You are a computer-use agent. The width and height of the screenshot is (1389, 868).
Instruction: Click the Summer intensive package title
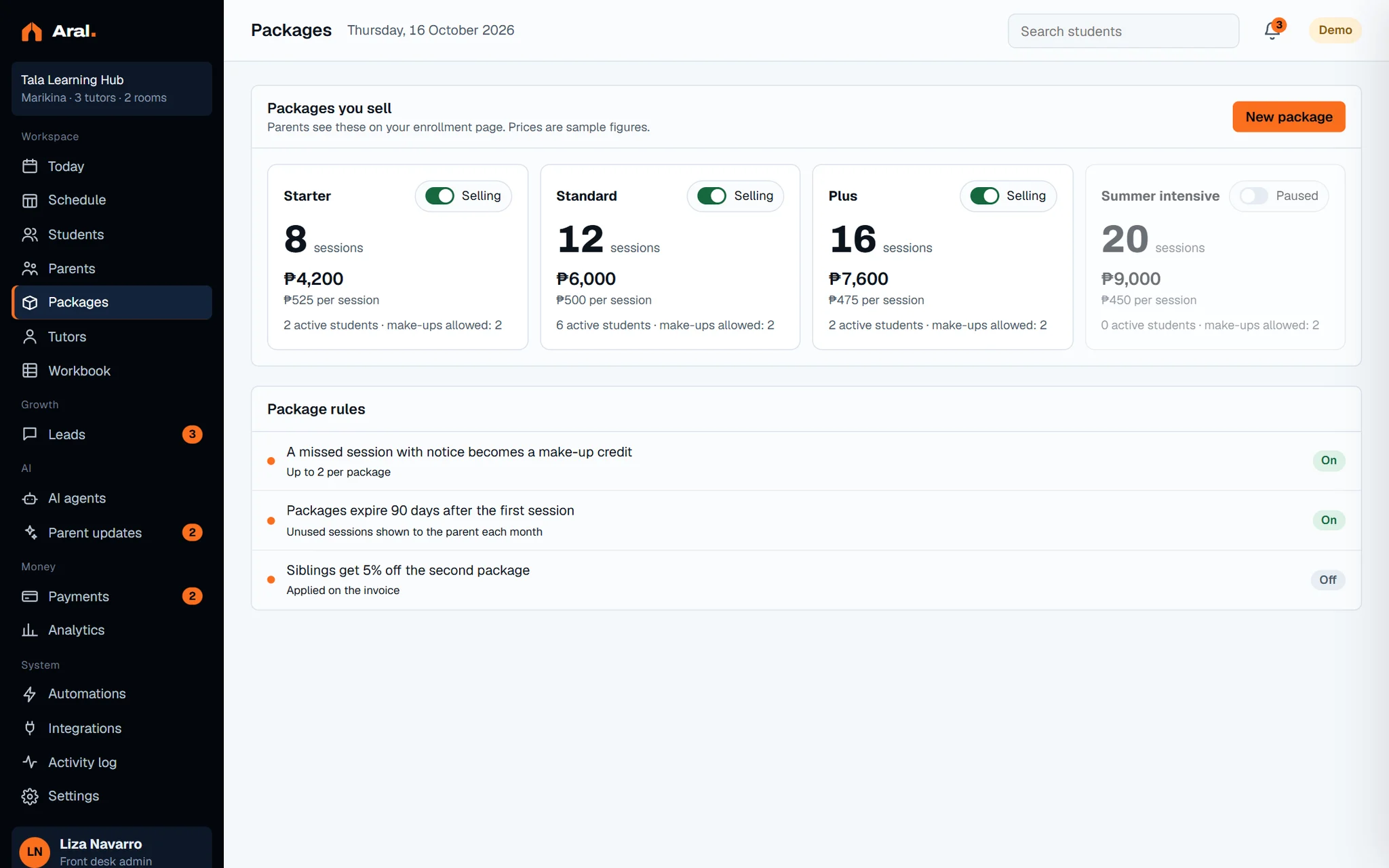coord(1160,196)
